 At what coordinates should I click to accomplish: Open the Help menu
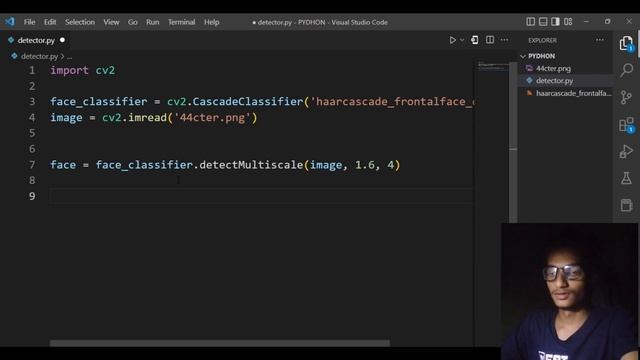211,22
